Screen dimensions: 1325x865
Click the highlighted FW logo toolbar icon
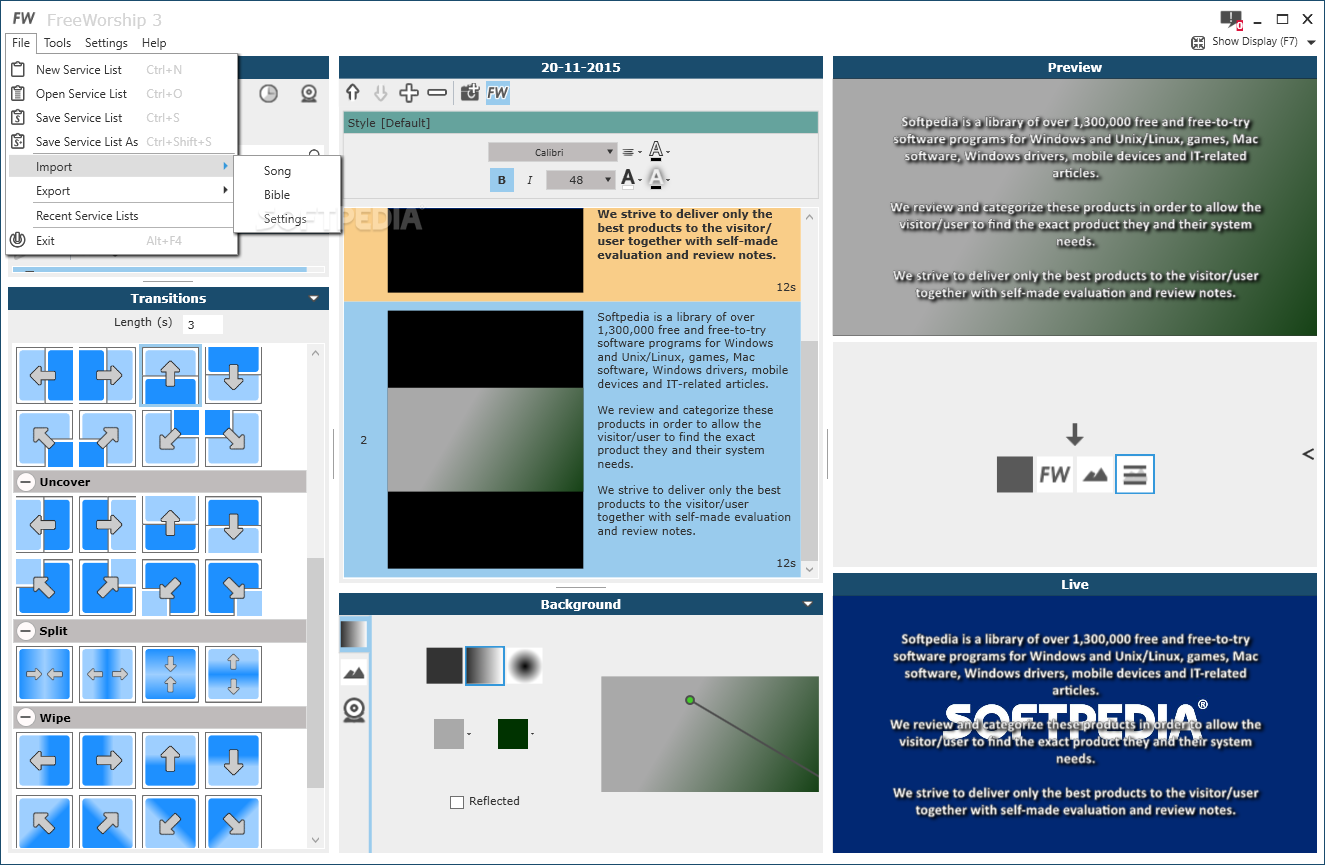(498, 93)
